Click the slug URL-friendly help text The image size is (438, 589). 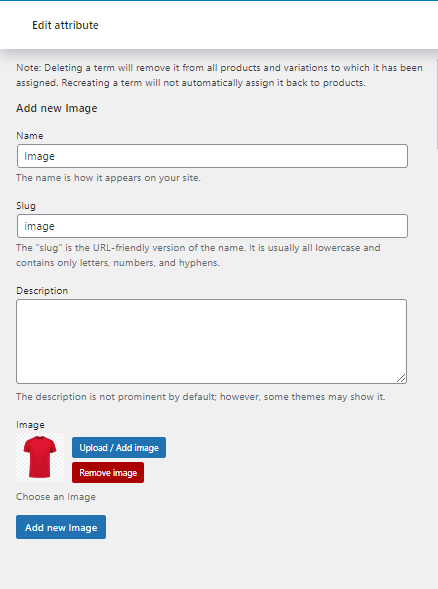coord(198,255)
